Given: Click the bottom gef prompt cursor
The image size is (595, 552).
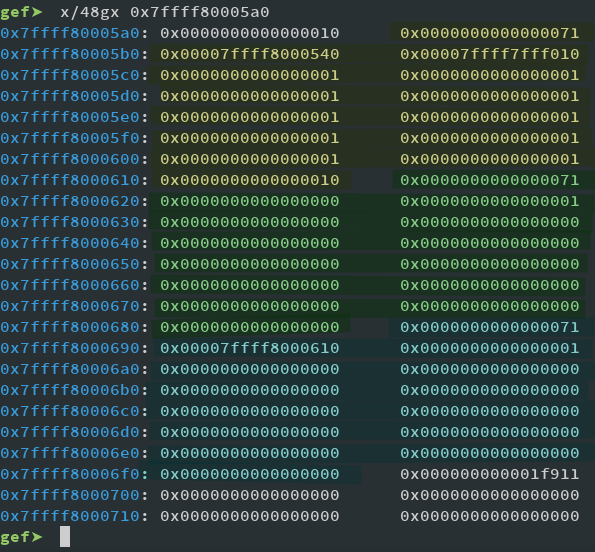Looking at the screenshot, I should point(65,536).
